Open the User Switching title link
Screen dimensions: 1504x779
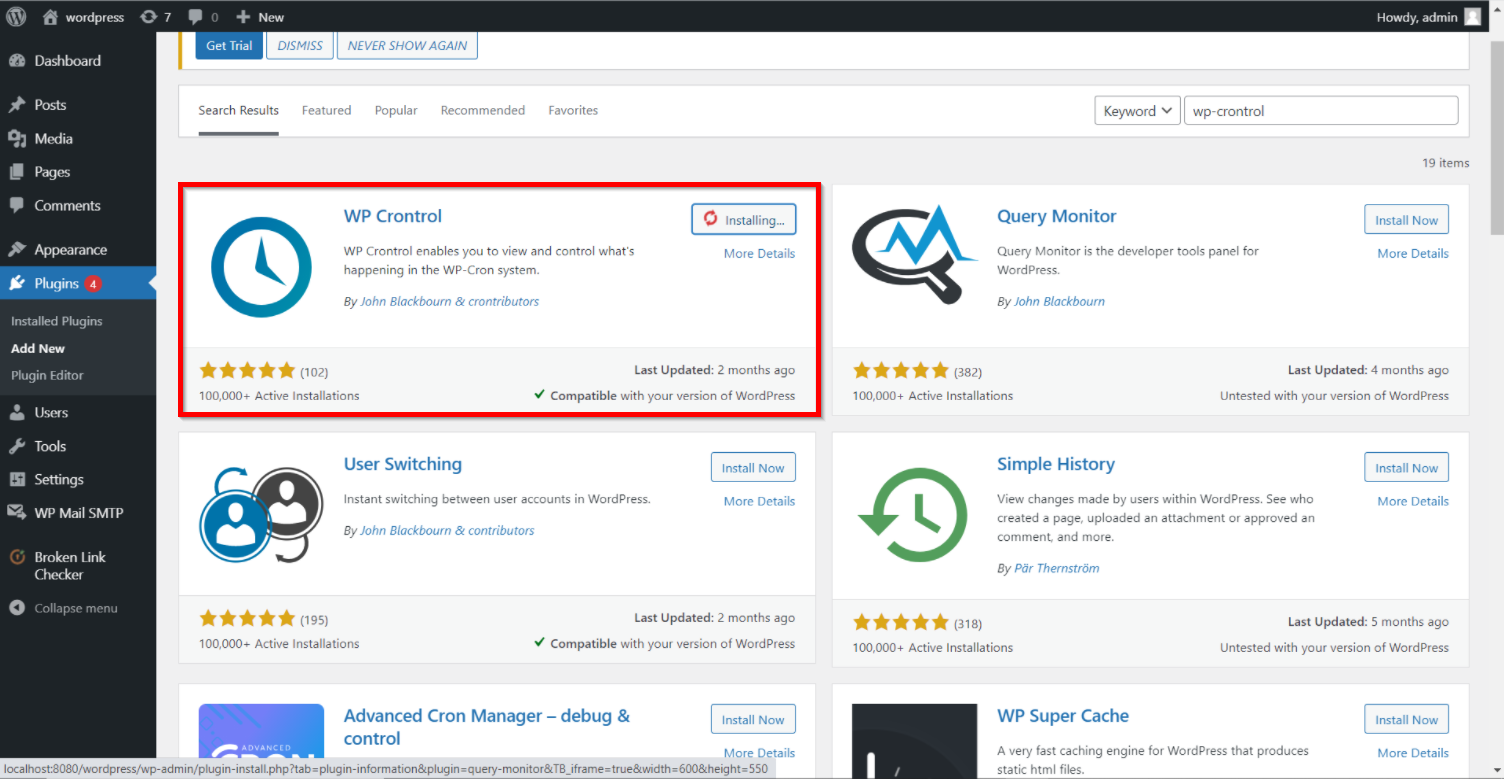[403, 464]
